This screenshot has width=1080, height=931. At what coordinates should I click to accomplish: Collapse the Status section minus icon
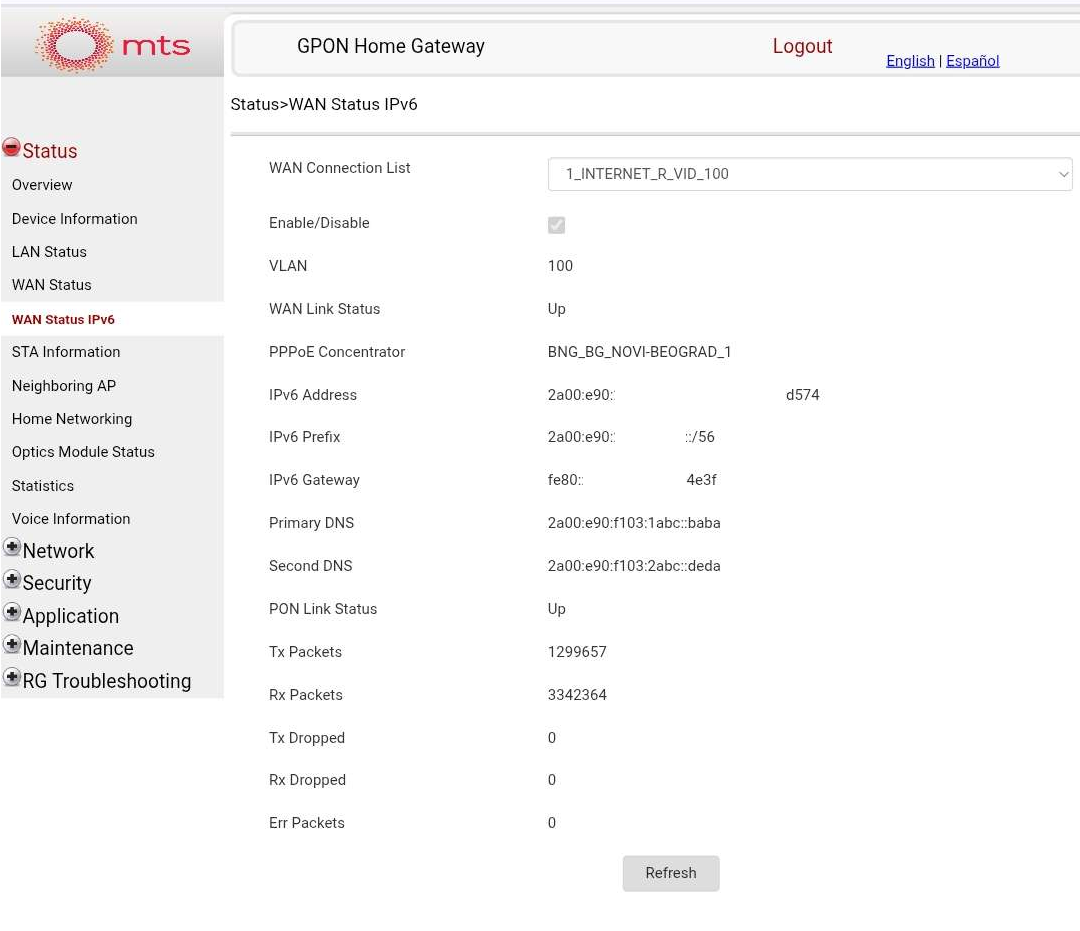tap(11, 148)
